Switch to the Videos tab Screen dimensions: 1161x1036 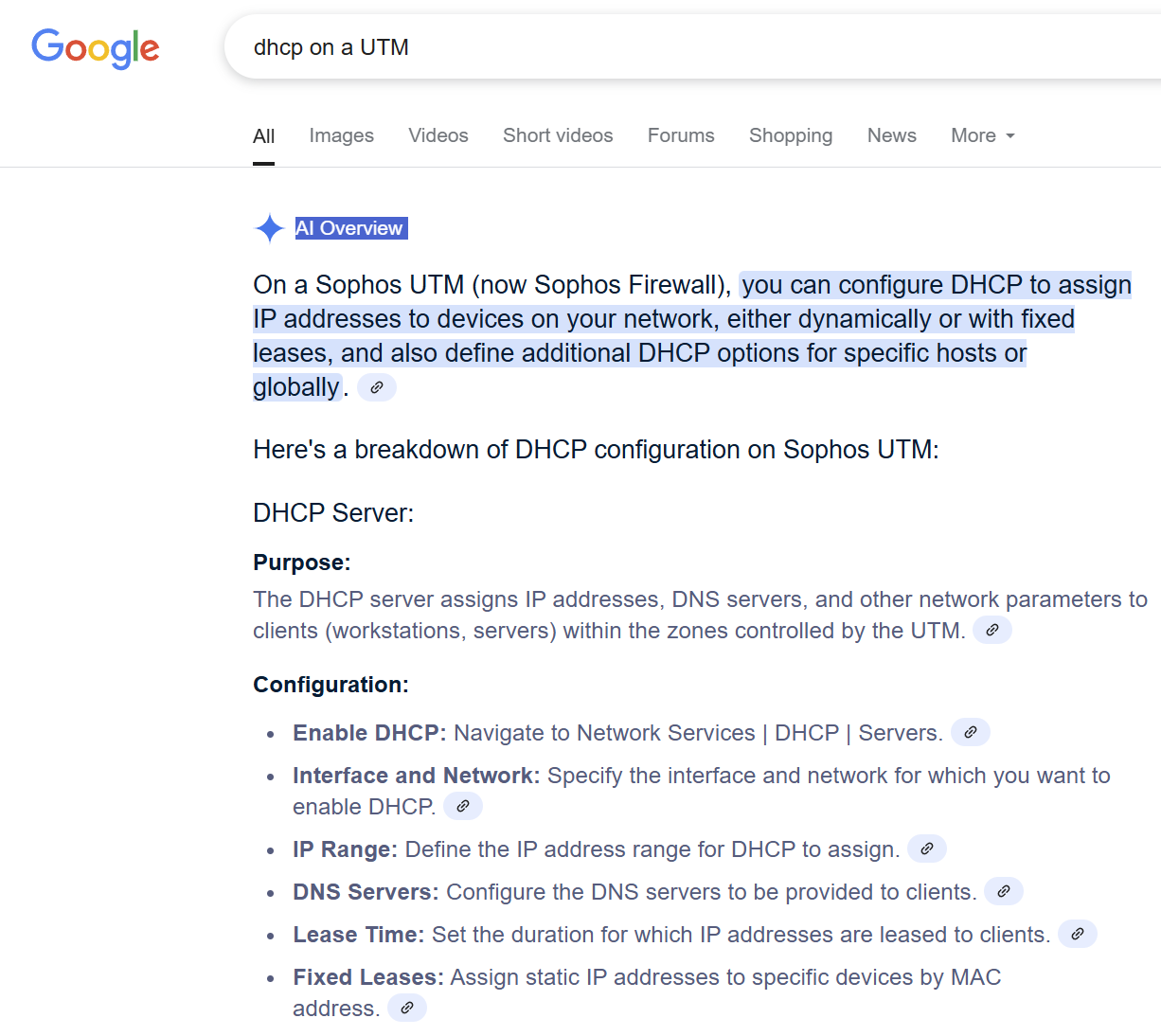coord(438,135)
